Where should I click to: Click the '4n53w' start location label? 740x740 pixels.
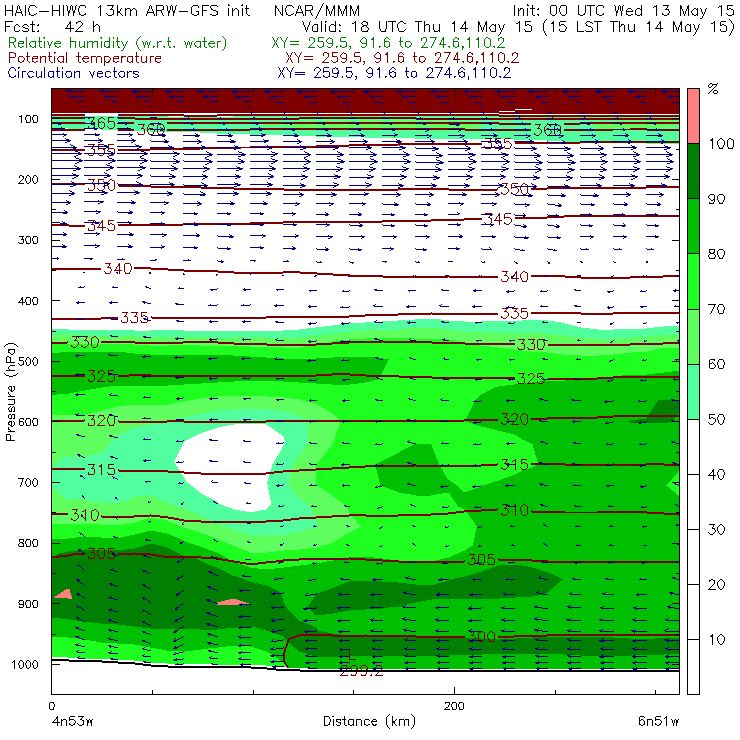click(x=72, y=722)
